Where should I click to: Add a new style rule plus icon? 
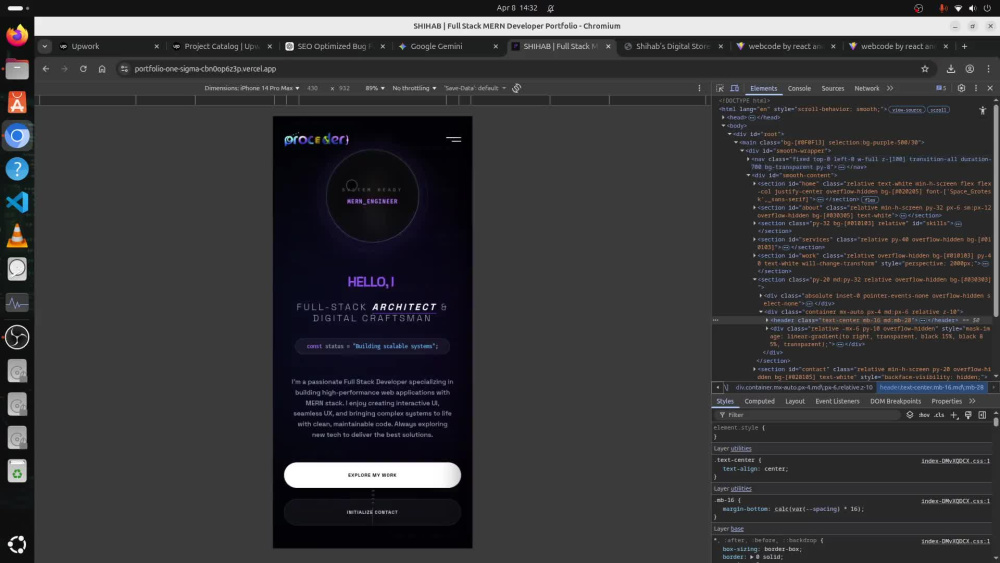point(954,415)
